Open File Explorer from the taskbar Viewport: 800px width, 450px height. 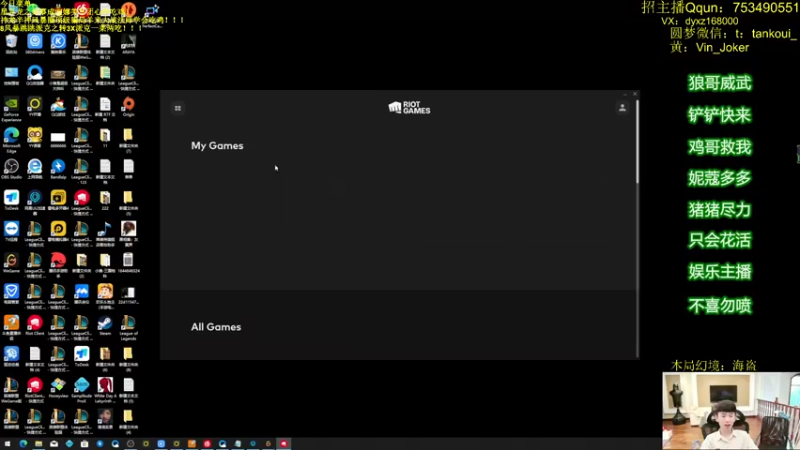[38, 444]
